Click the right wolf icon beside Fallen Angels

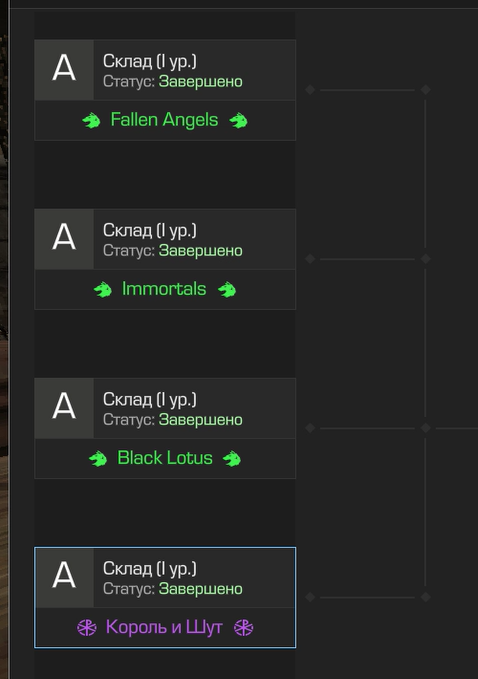[x=239, y=120]
